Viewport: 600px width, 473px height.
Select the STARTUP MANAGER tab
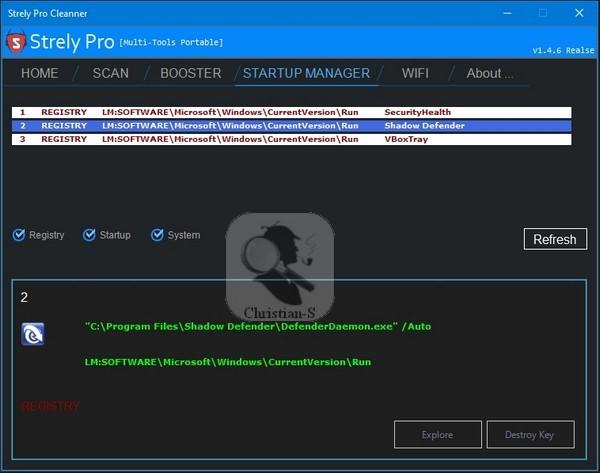tap(307, 73)
